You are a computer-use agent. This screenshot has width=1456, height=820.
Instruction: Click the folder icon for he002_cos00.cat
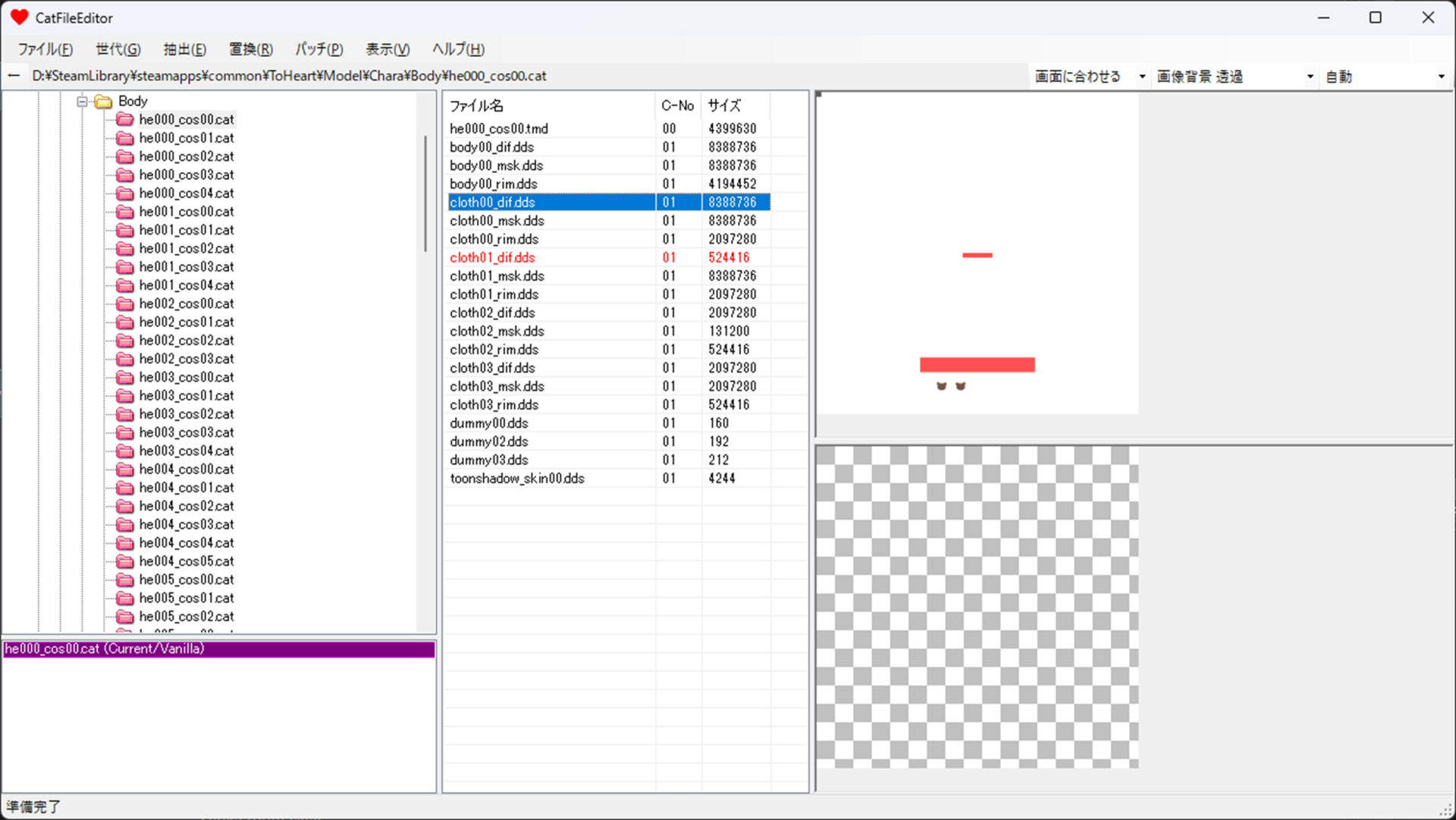pos(125,303)
